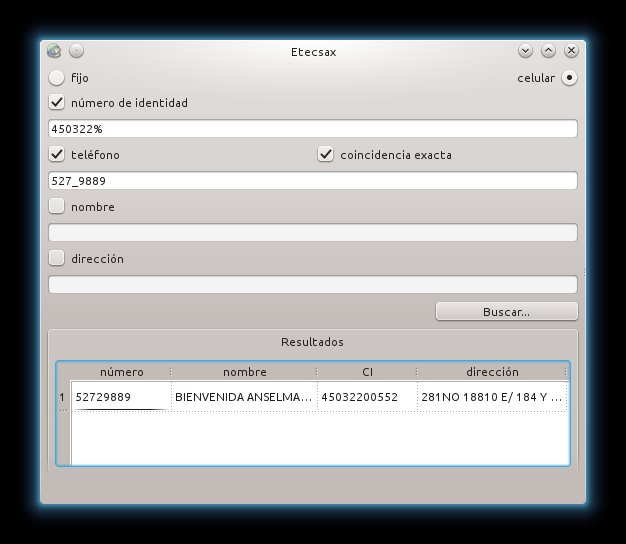
Task: Click the Buscar... button
Action: click(506, 311)
